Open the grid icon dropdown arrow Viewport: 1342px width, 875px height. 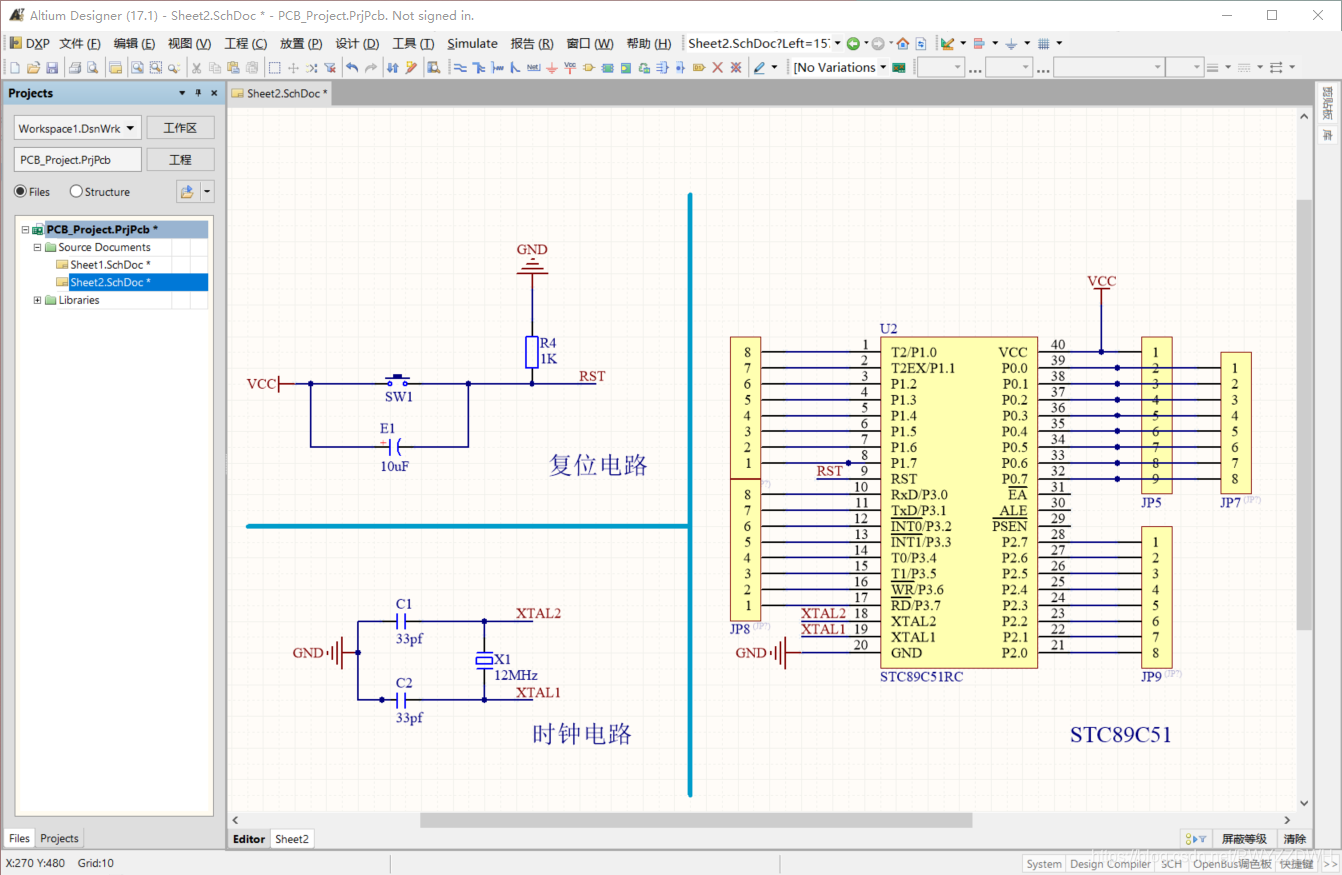pyautogui.click(x=1059, y=43)
